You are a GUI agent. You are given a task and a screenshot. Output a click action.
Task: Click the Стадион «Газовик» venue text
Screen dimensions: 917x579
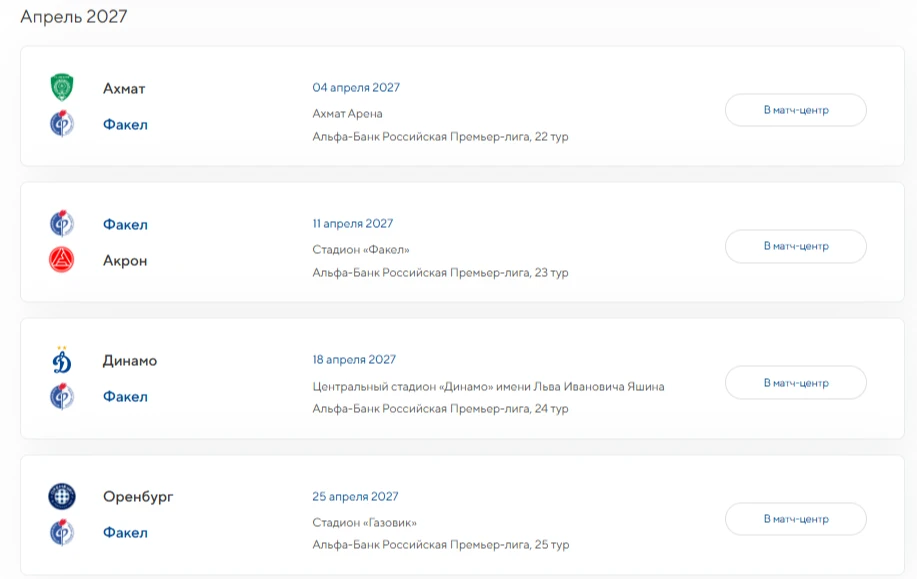tap(364, 522)
